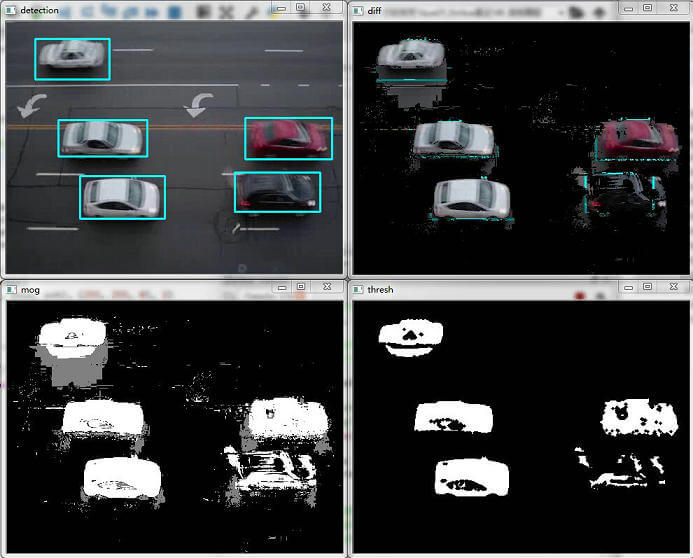693x558 pixels.
Task: Click the black car in detection view
Action: pyautogui.click(x=277, y=192)
